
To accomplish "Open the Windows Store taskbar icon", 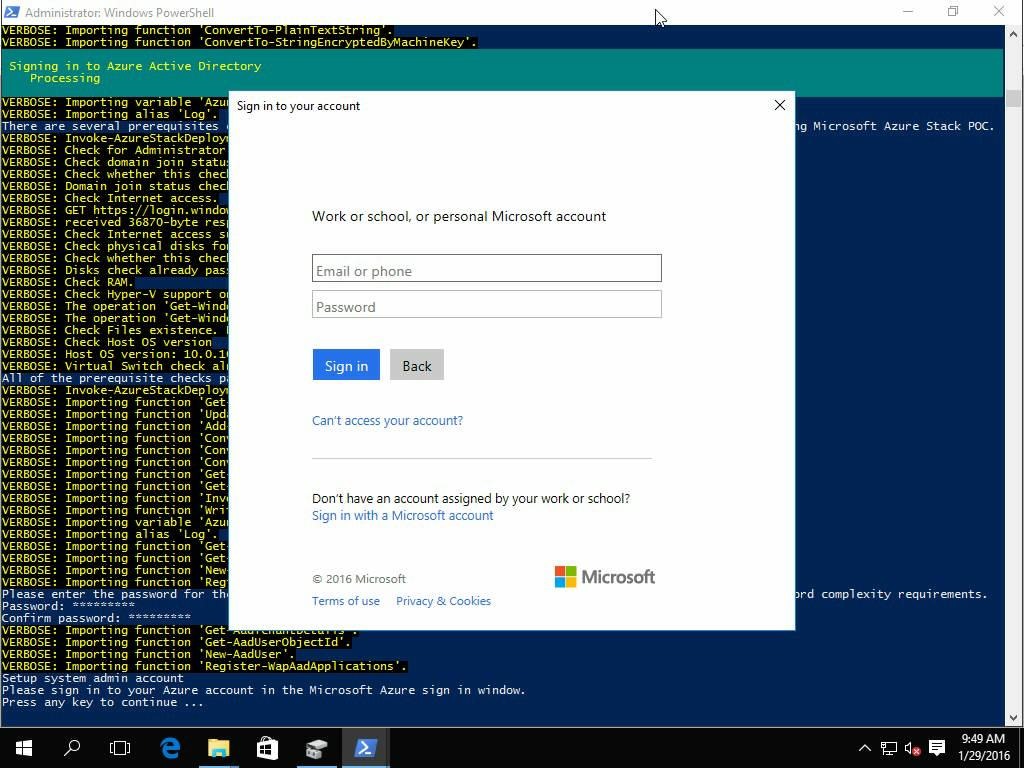I will [267, 748].
